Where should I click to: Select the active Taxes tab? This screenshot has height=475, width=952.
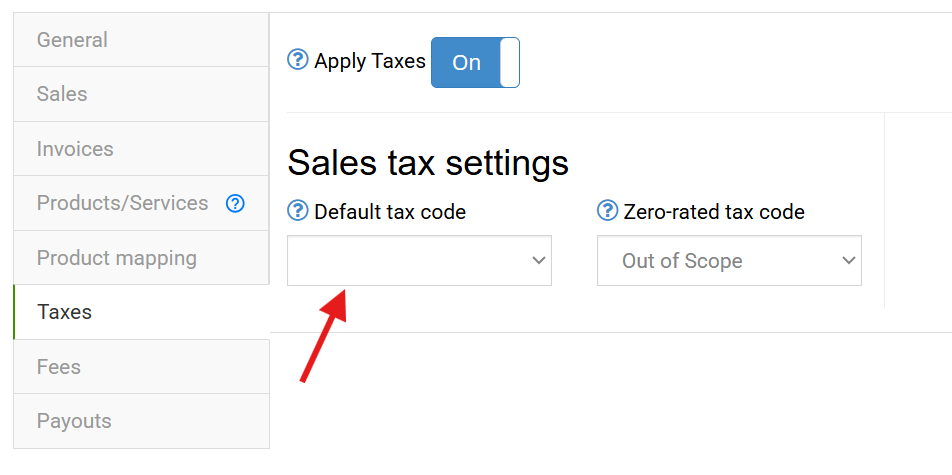click(x=64, y=312)
